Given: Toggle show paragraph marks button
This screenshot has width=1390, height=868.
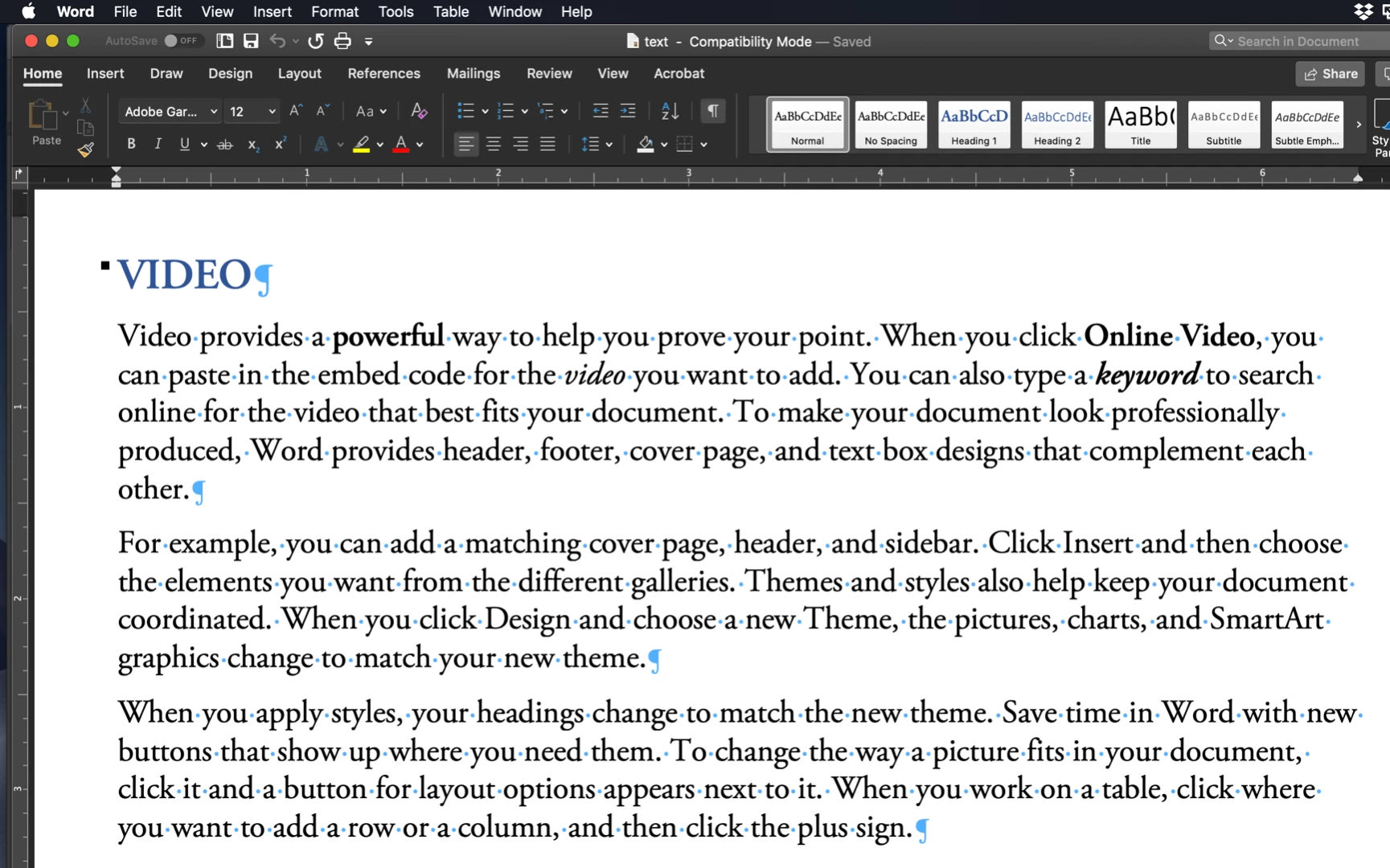Looking at the screenshot, I should click(713, 111).
